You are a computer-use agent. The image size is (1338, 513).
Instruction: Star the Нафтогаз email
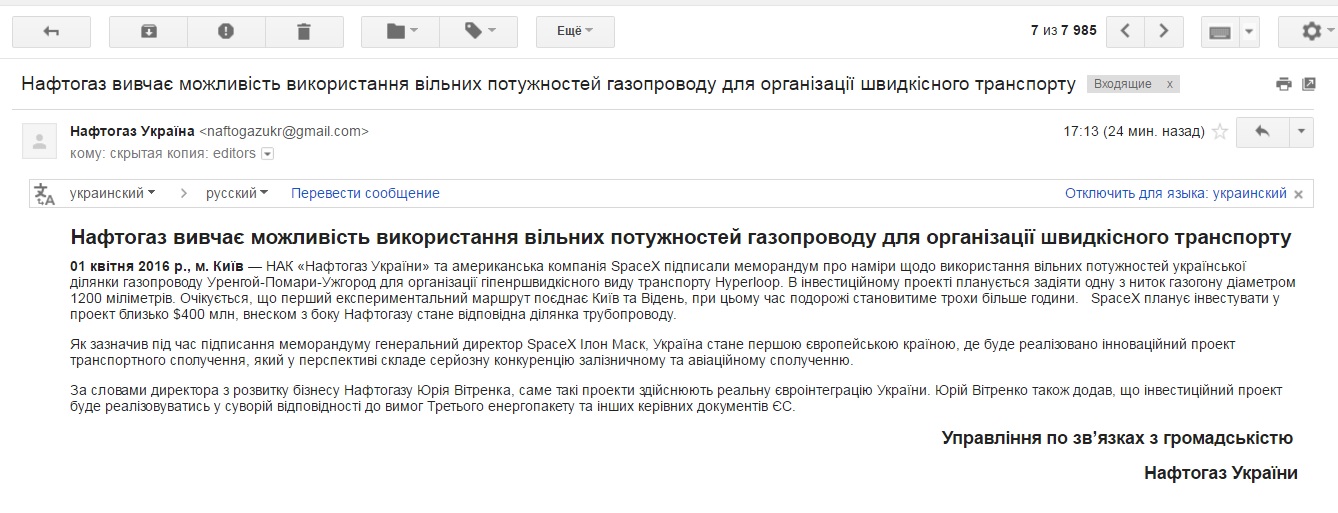point(1219,131)
